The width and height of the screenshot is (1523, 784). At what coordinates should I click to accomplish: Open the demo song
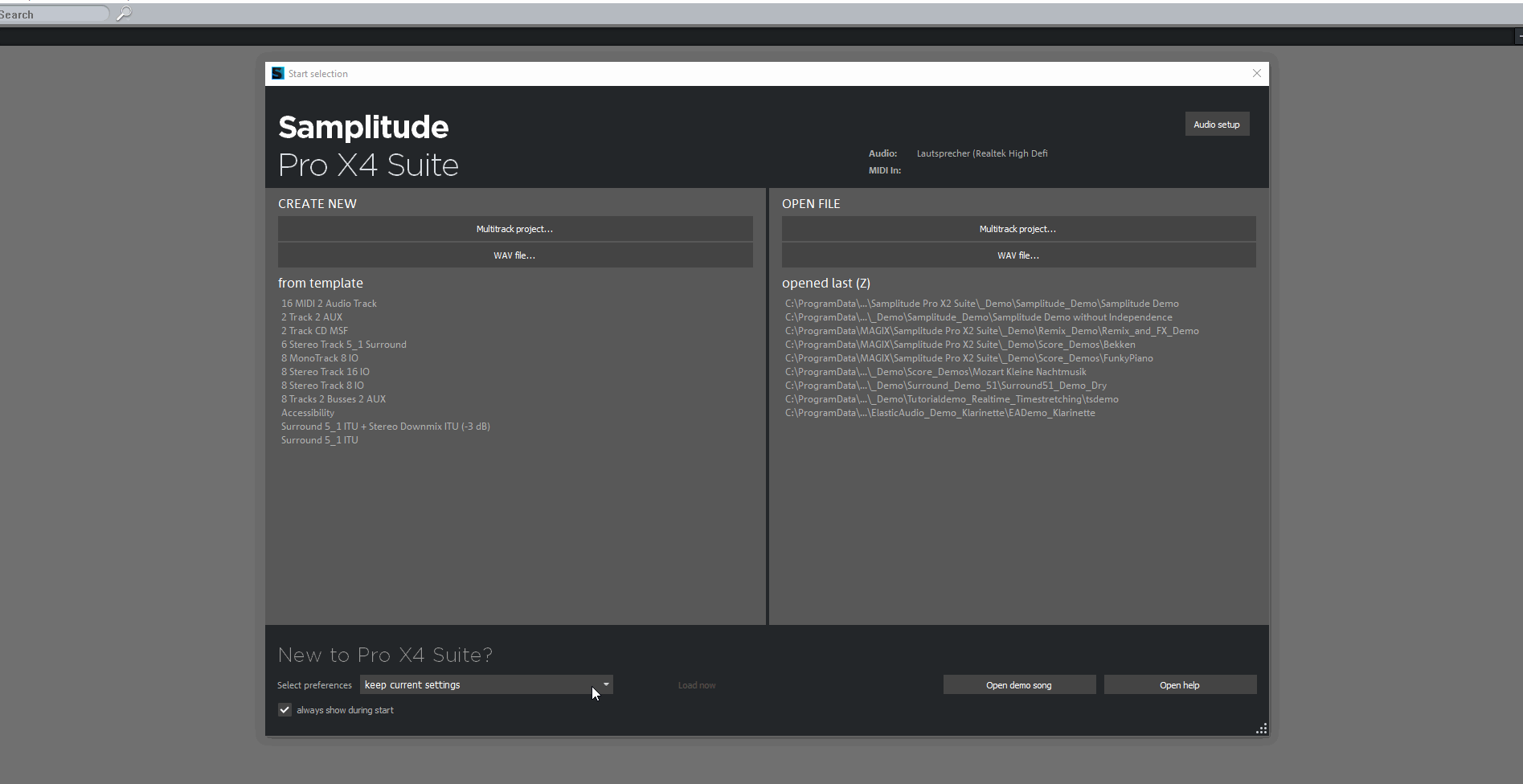(x=1019, y=685)
